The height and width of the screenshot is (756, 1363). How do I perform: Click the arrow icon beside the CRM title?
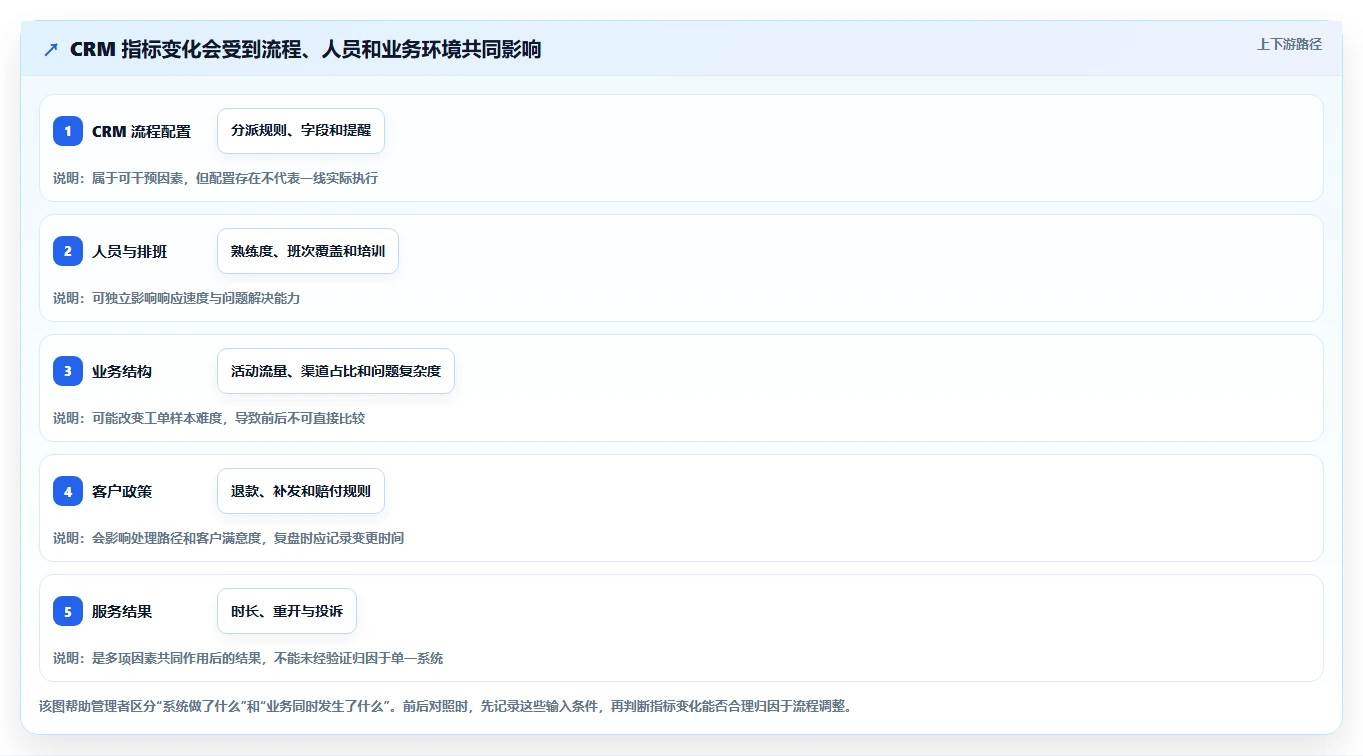click(x=51, y=49)
